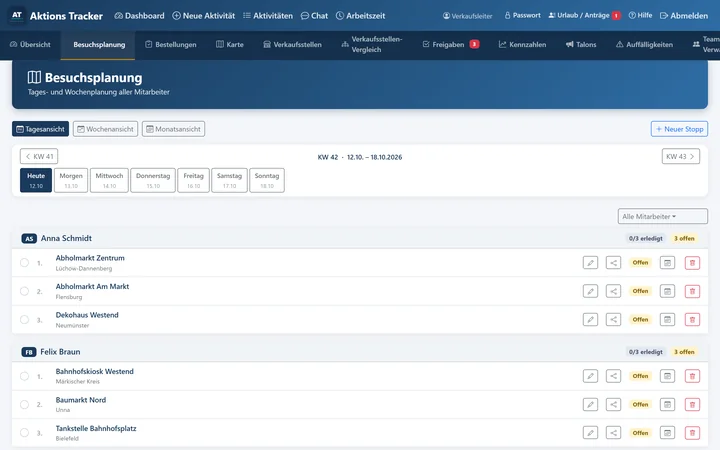Open the Alle Mitarbeiter dropdown

(663, 216)
